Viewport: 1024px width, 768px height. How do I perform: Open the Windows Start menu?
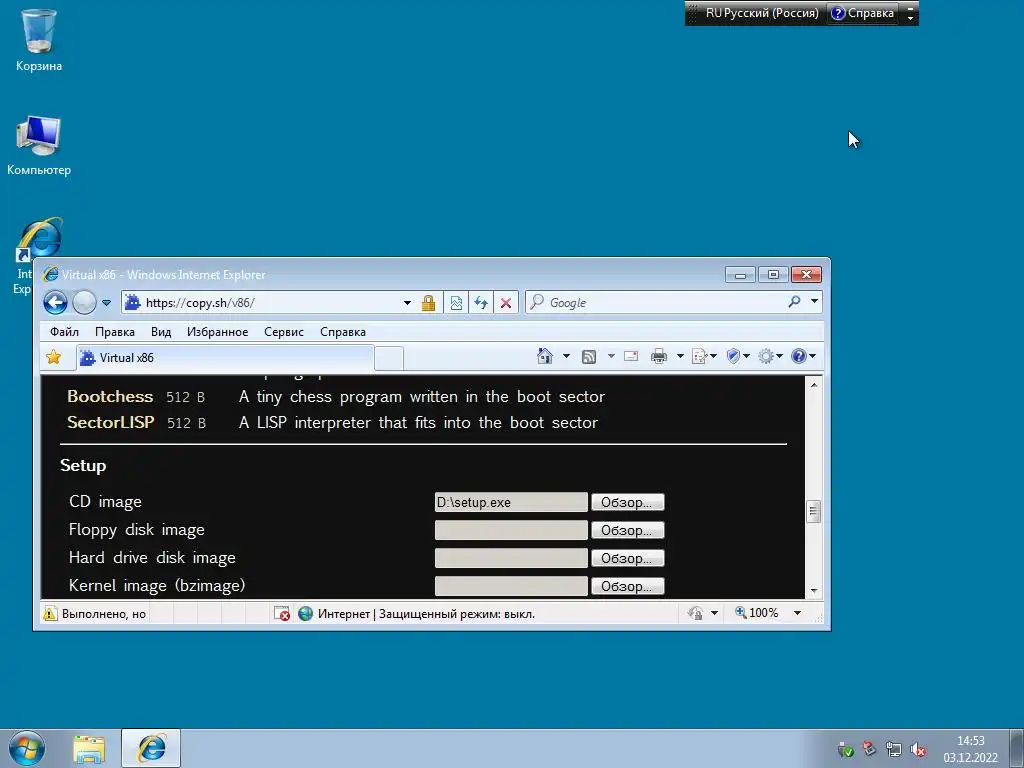pyautogui.click(x=27, y=748)
